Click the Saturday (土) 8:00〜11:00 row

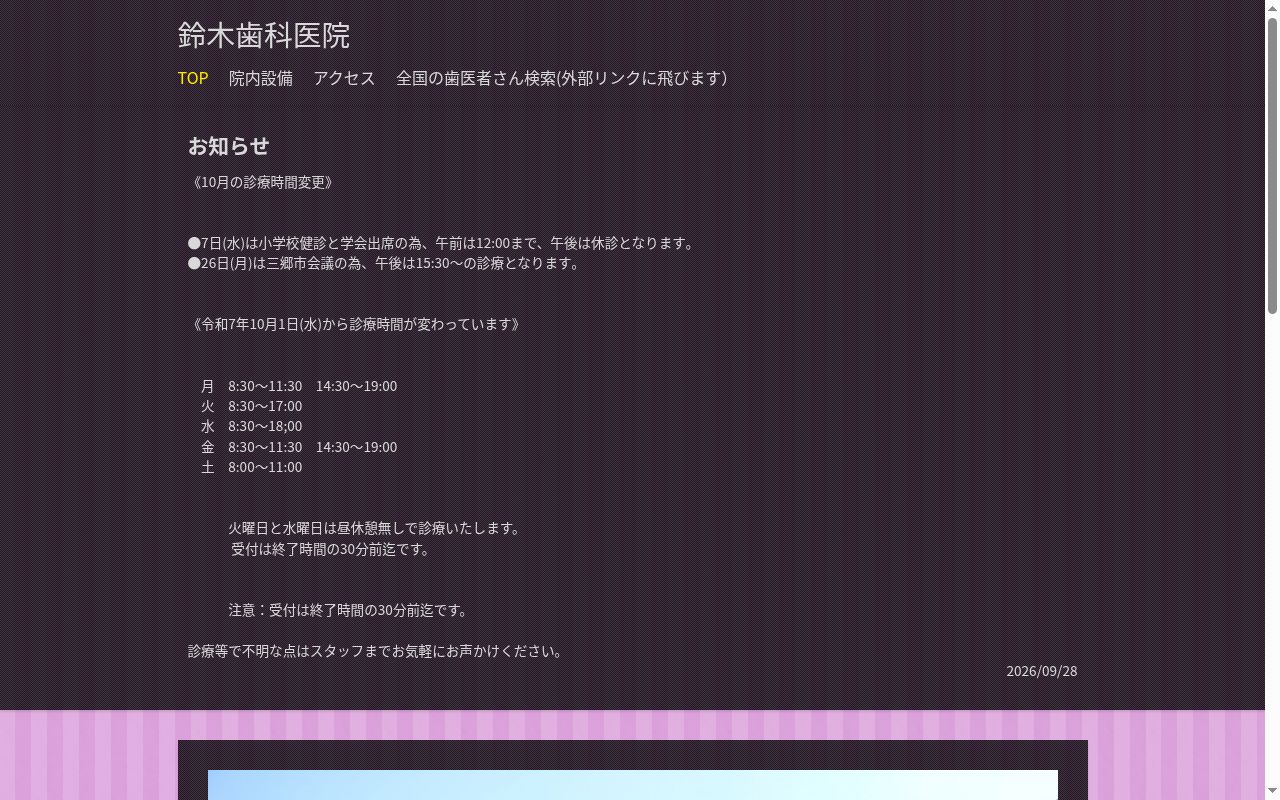251,467
